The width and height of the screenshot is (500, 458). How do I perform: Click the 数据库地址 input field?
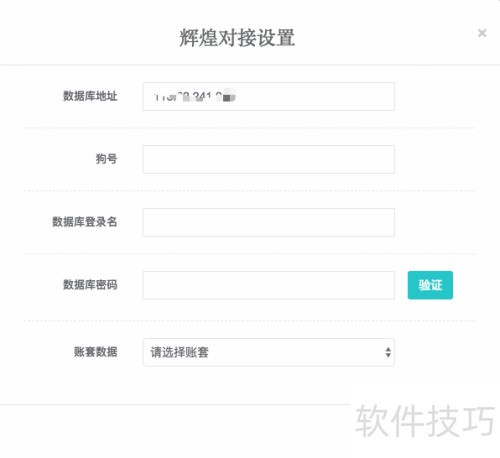click(x=269, y=96)
